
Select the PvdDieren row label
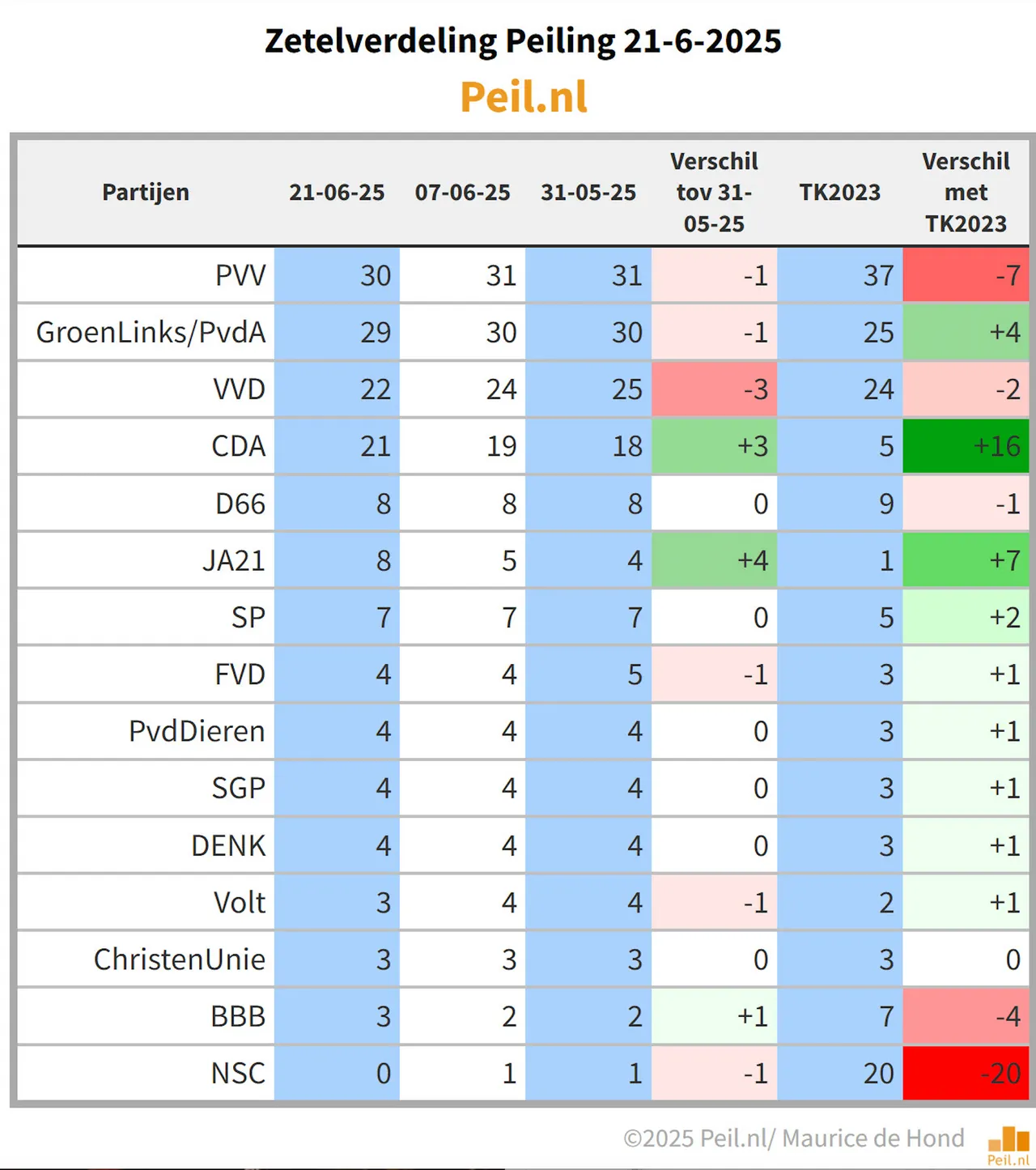tap(197, 731)
